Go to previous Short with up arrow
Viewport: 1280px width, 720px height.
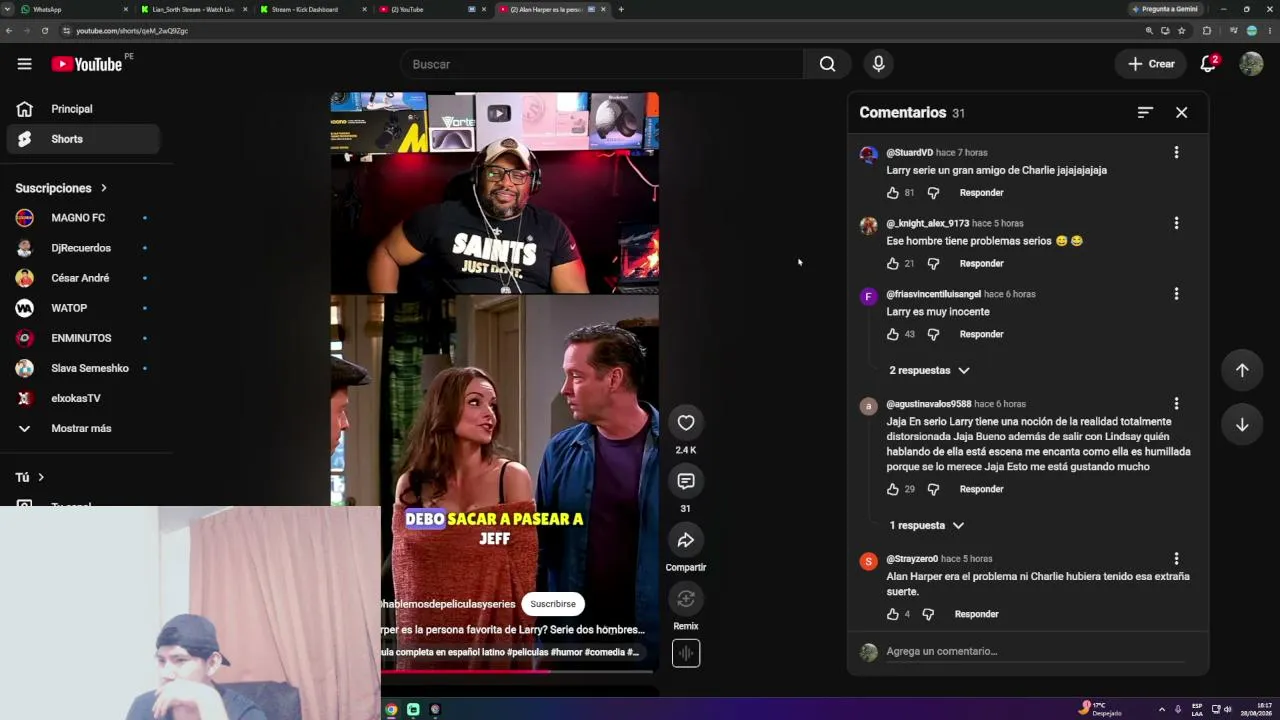click(1242, 370)
